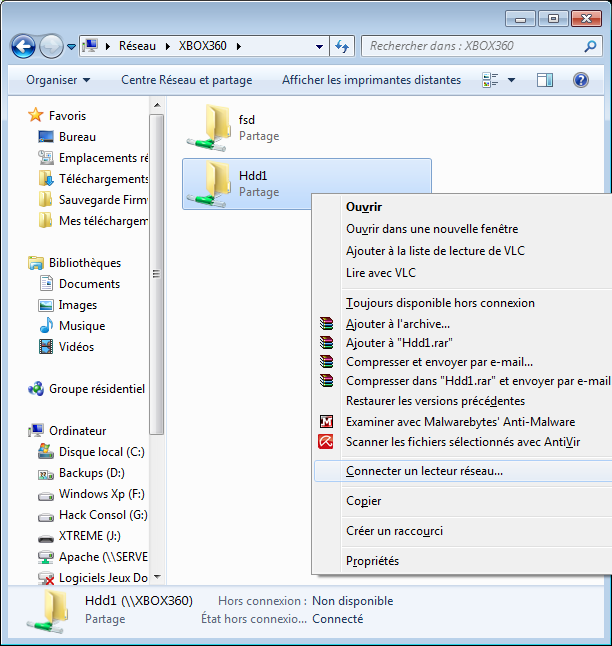Screen dimensions: 612x646
Task: Click the Hdd1 folder icon in details pane
Action: 49,611
